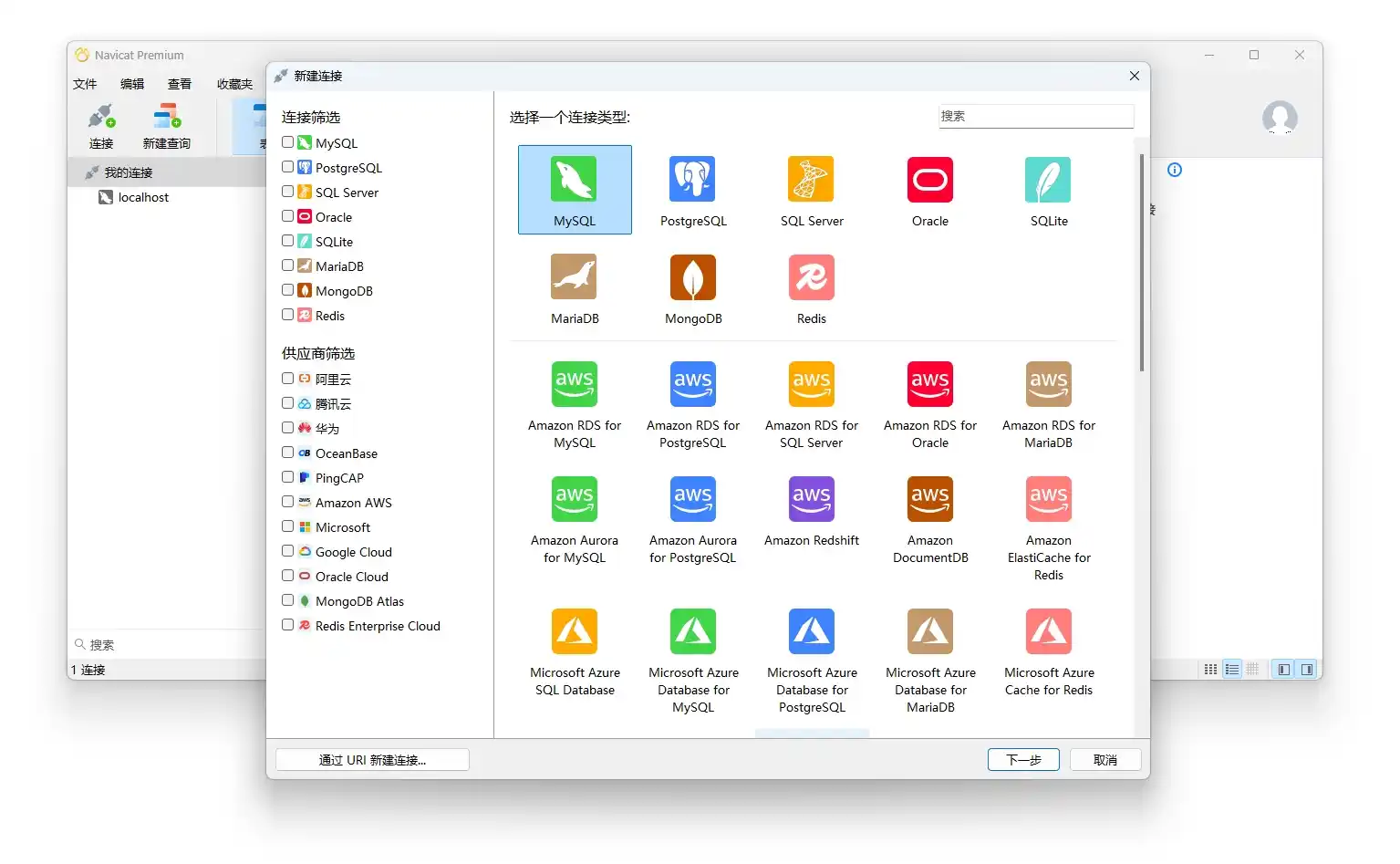Switch to list view icon in status bar

pos(1232,670)
